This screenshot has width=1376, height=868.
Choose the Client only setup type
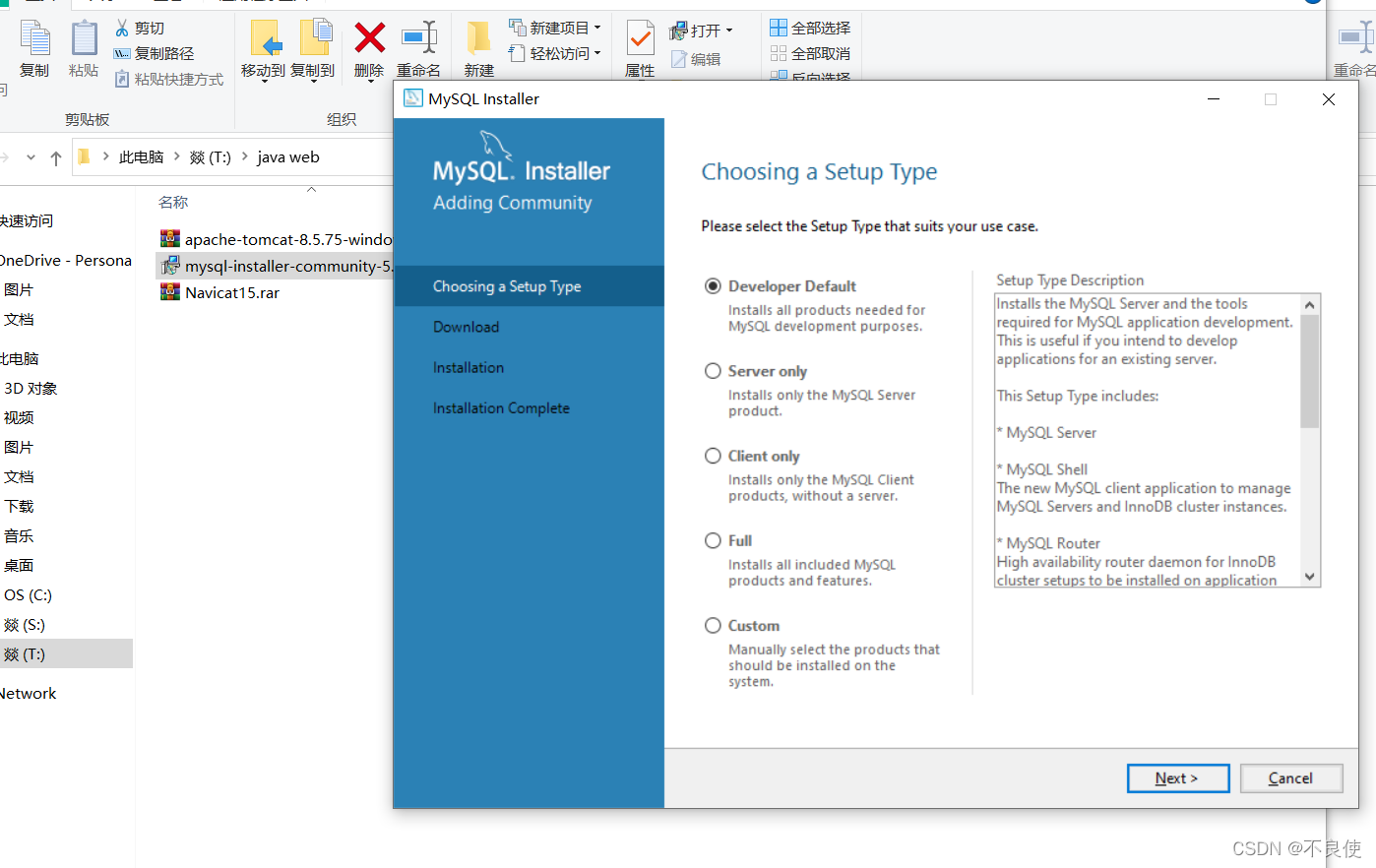tap(713, 456)
